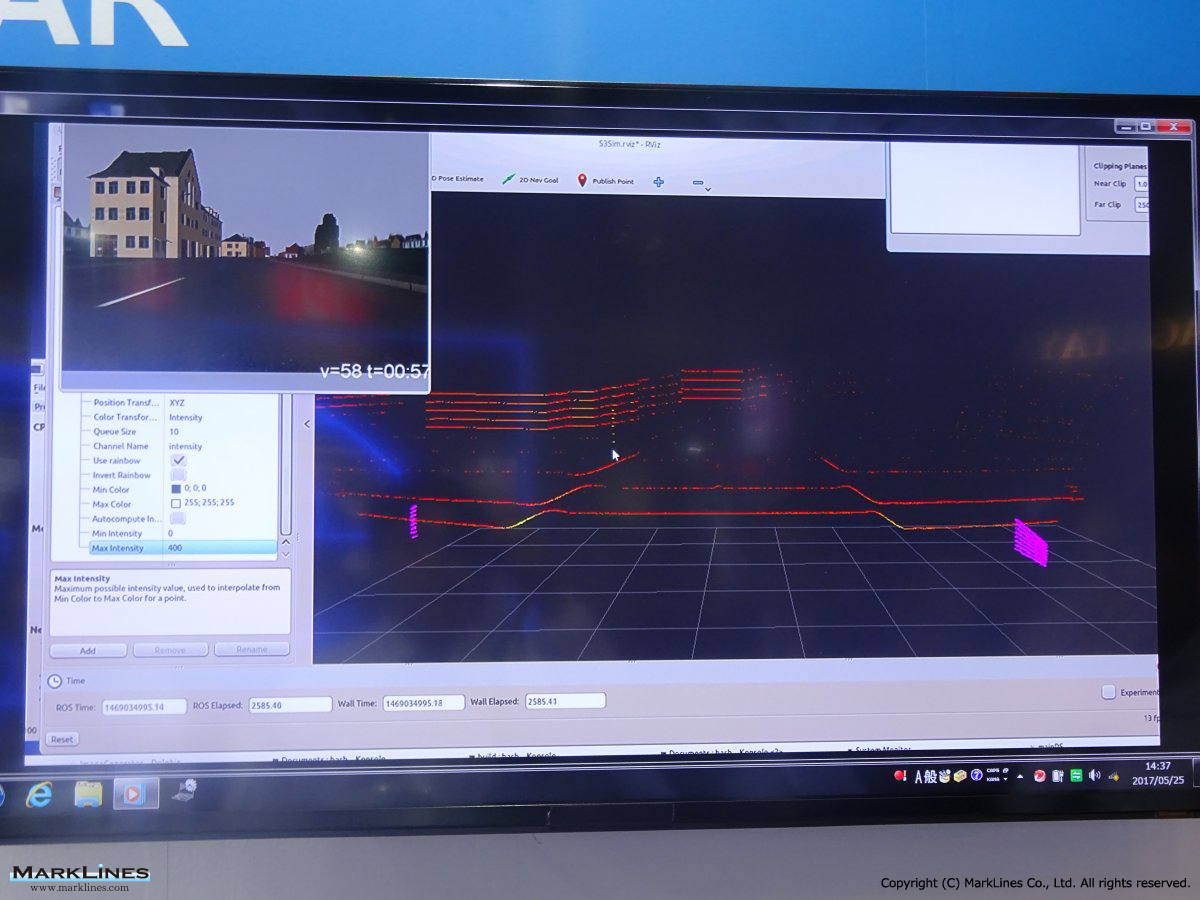Click the media player taskbar icon
The width and height of the screenshot is (1200, 900).
134,794
